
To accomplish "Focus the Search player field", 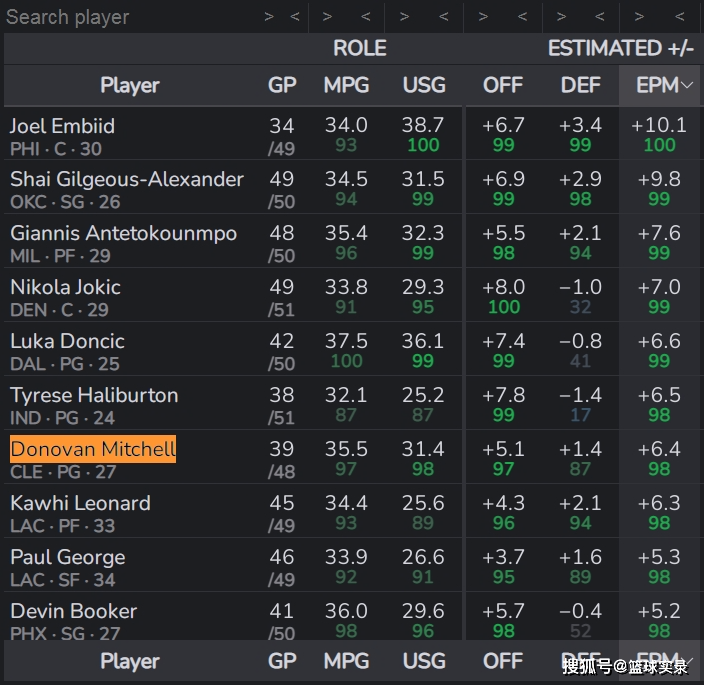I will coord(120,17).
